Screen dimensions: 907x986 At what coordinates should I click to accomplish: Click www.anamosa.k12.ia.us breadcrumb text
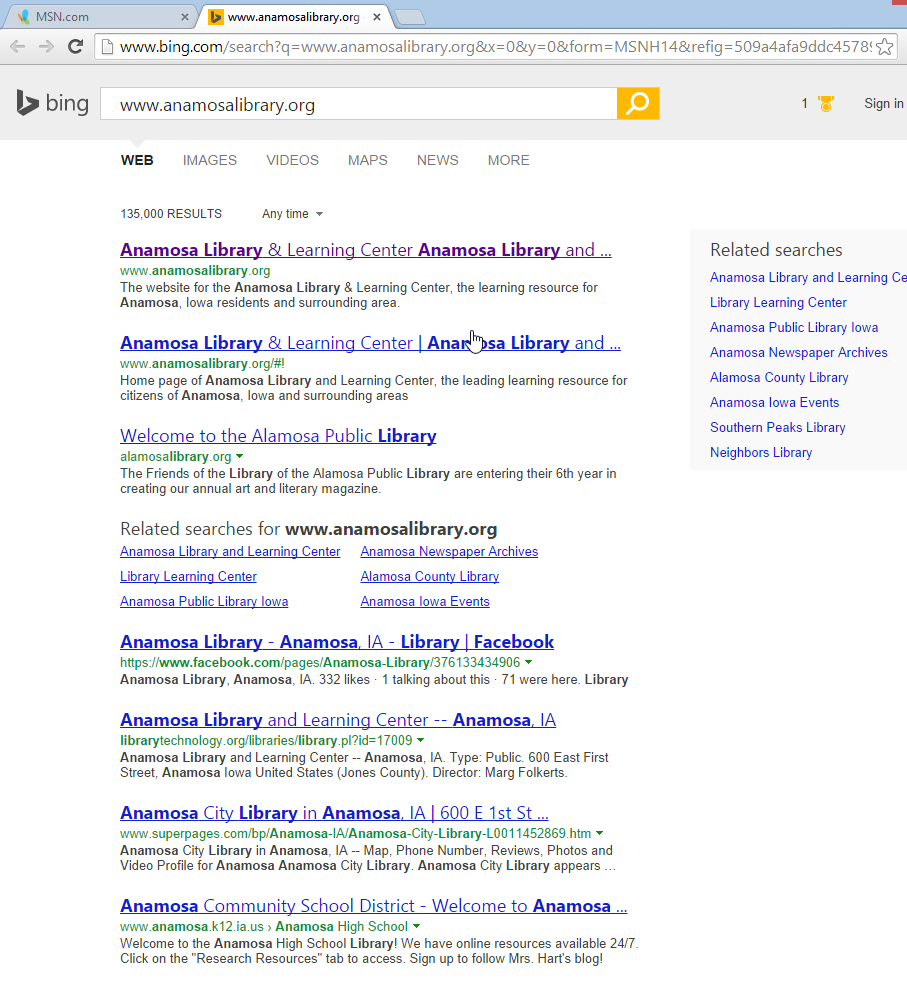pos(192,927)
